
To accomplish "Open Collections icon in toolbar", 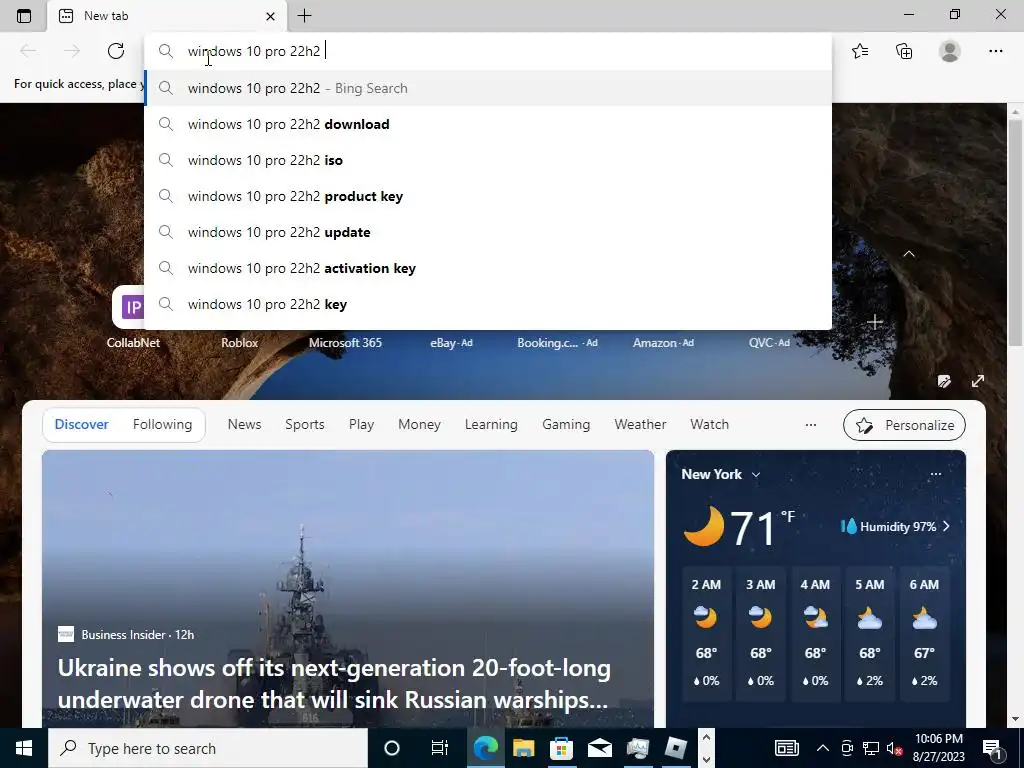I will pos(904,51).
